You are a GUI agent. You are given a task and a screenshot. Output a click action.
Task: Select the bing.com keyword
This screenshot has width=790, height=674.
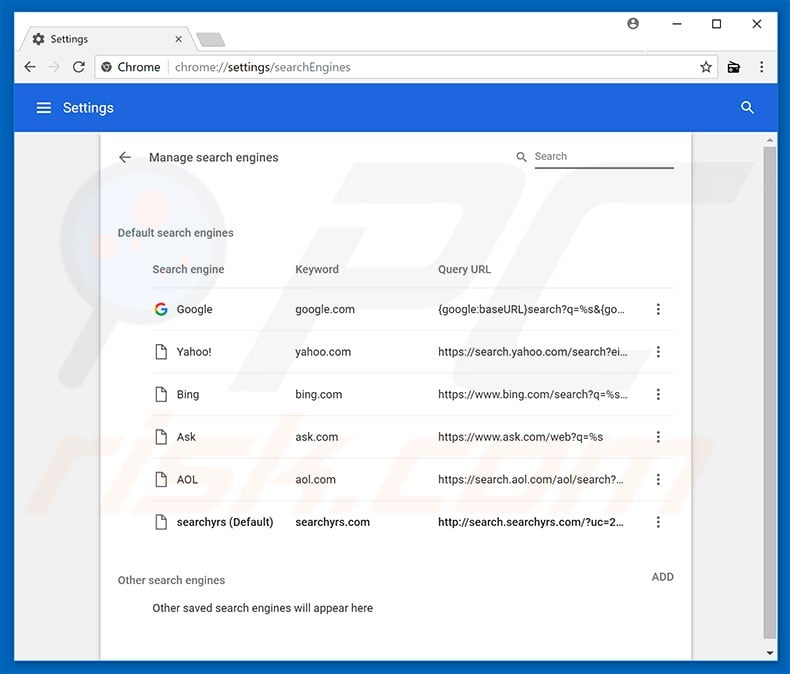pos(318,394)
